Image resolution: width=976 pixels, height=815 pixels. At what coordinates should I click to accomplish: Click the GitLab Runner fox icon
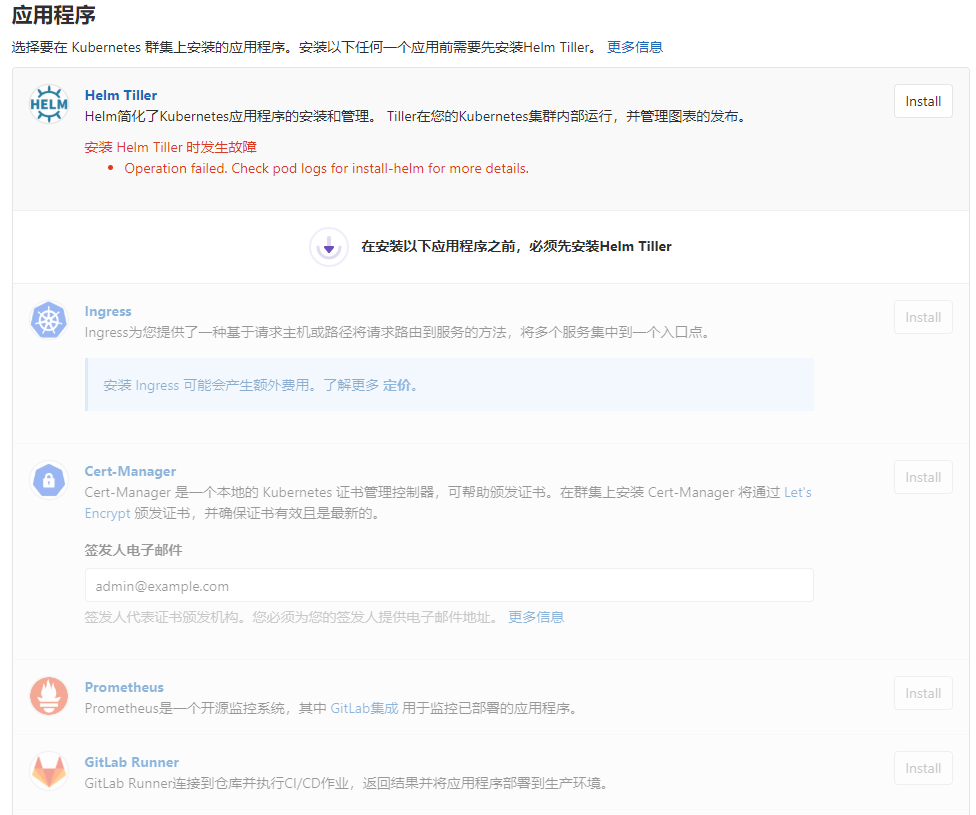(49, 771)
